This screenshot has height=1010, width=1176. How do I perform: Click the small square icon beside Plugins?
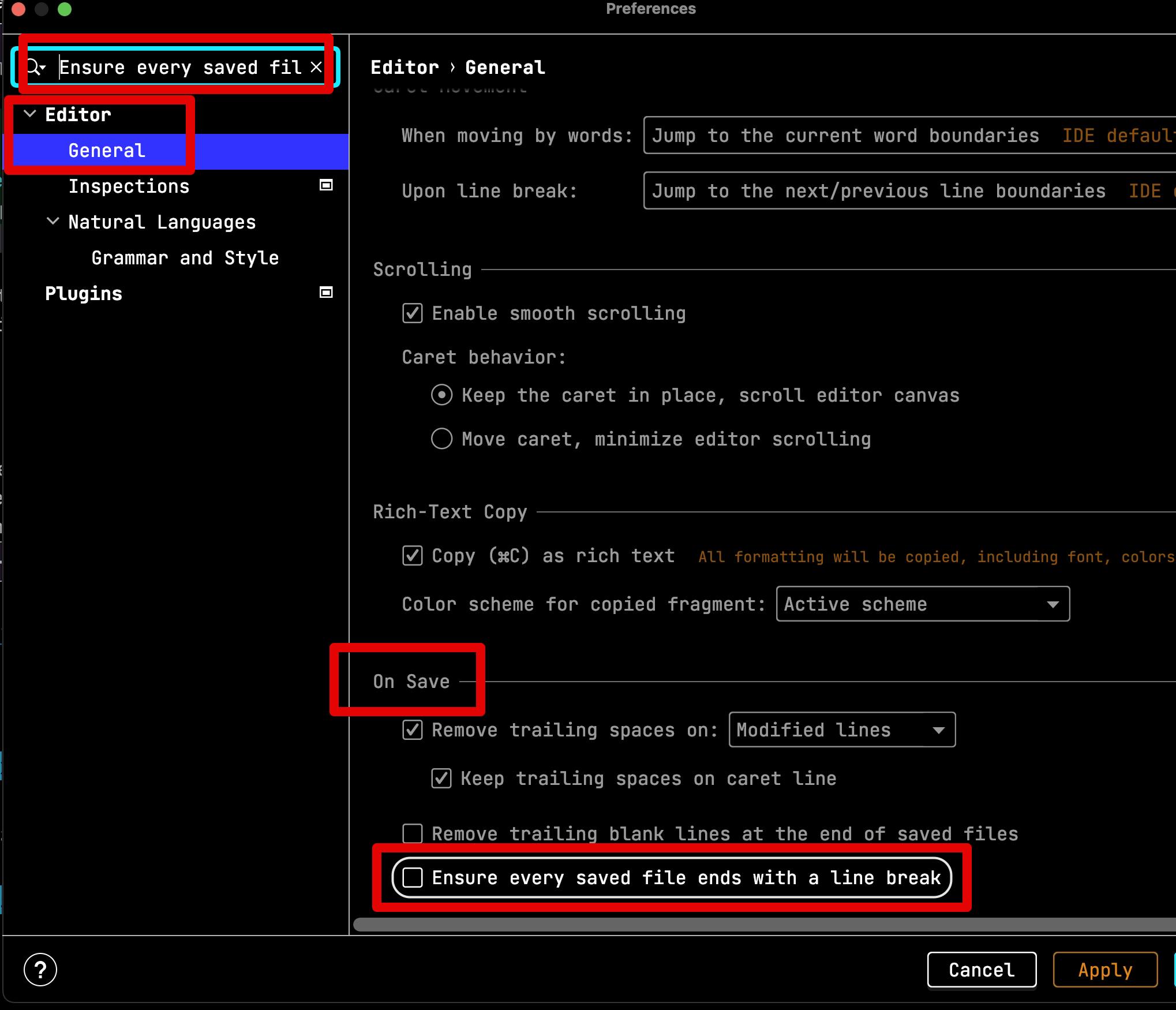326,293
